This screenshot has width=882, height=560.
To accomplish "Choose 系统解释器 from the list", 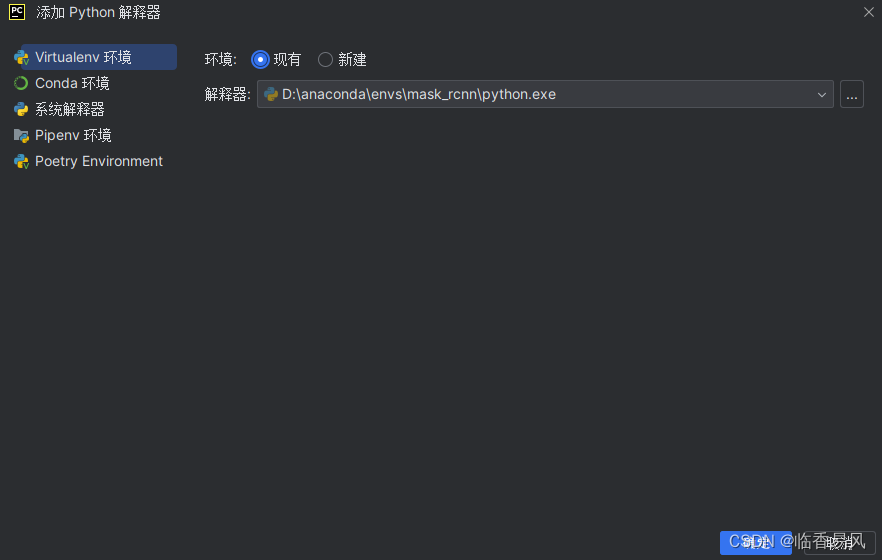I will click(x=69, y=109).
